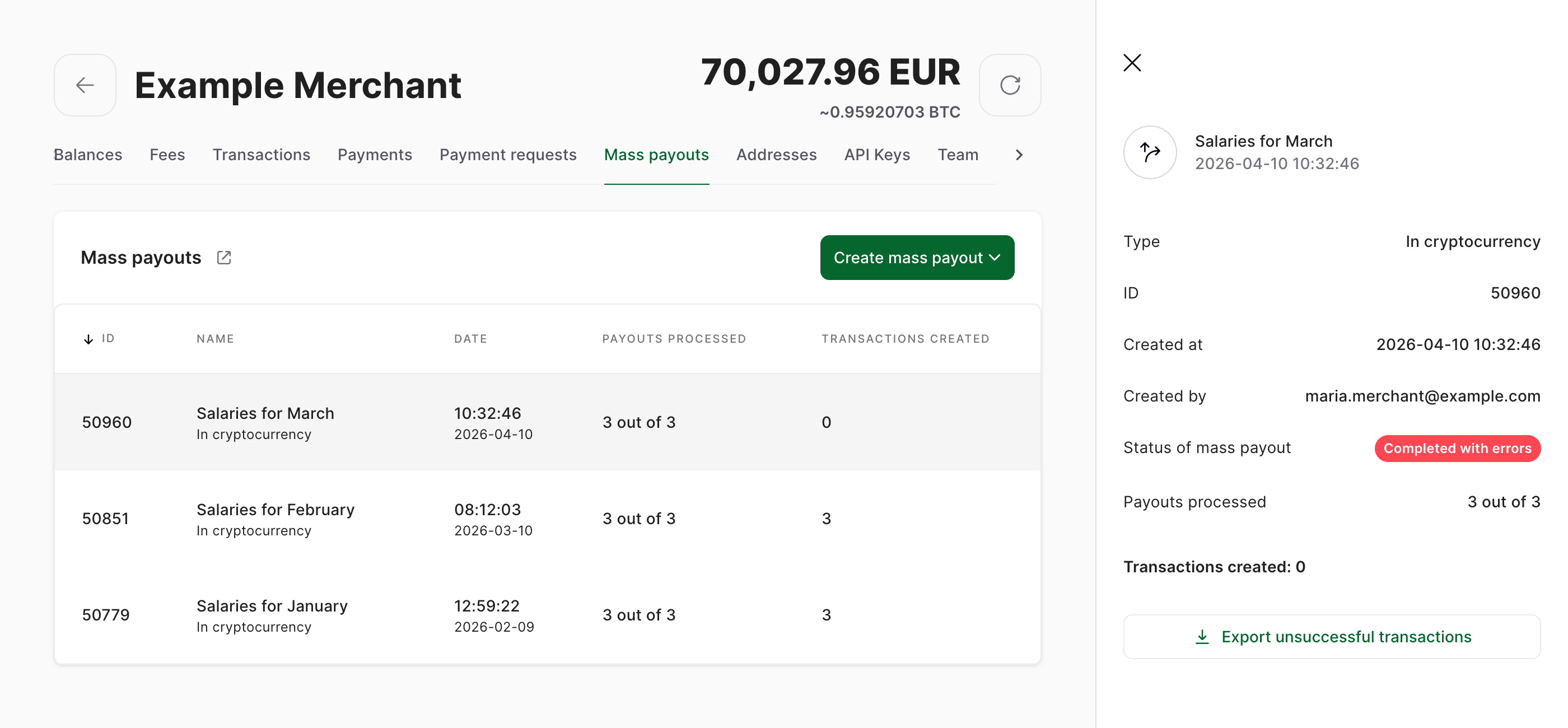Screen dimensions: 1568x728
Task: Select the Salaries for January row
Action: coord(547,615)
